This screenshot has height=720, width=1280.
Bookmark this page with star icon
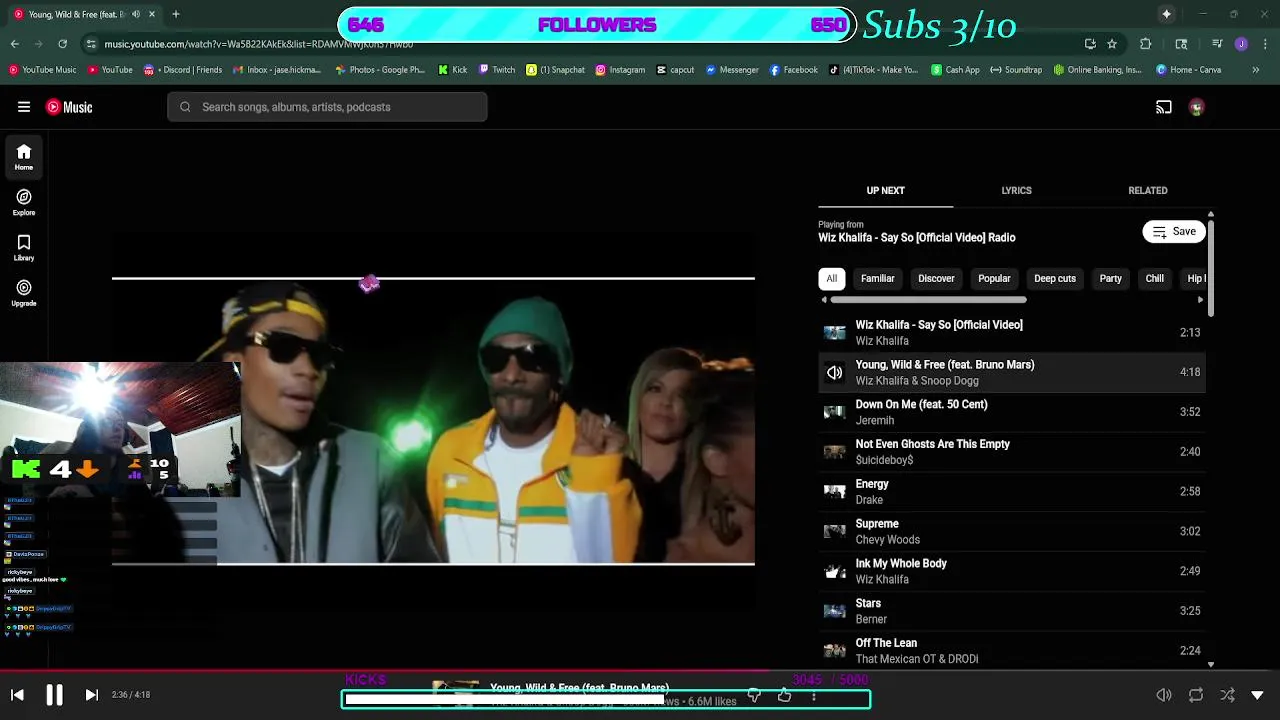click(1112, 44)
